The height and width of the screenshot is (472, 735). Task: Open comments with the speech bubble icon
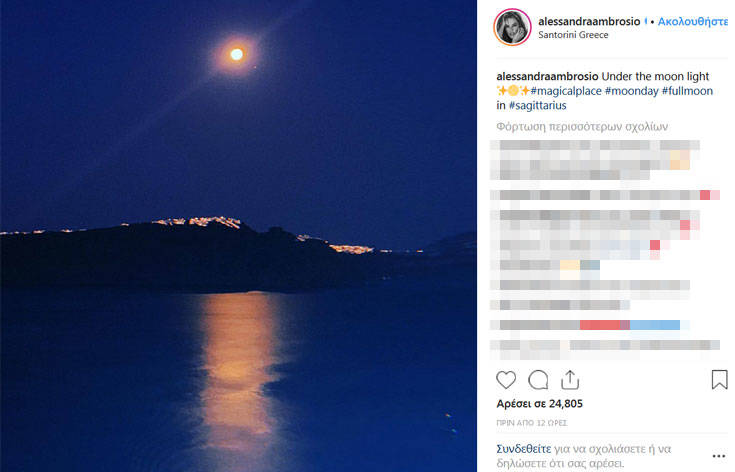click(x=538, y=380)
